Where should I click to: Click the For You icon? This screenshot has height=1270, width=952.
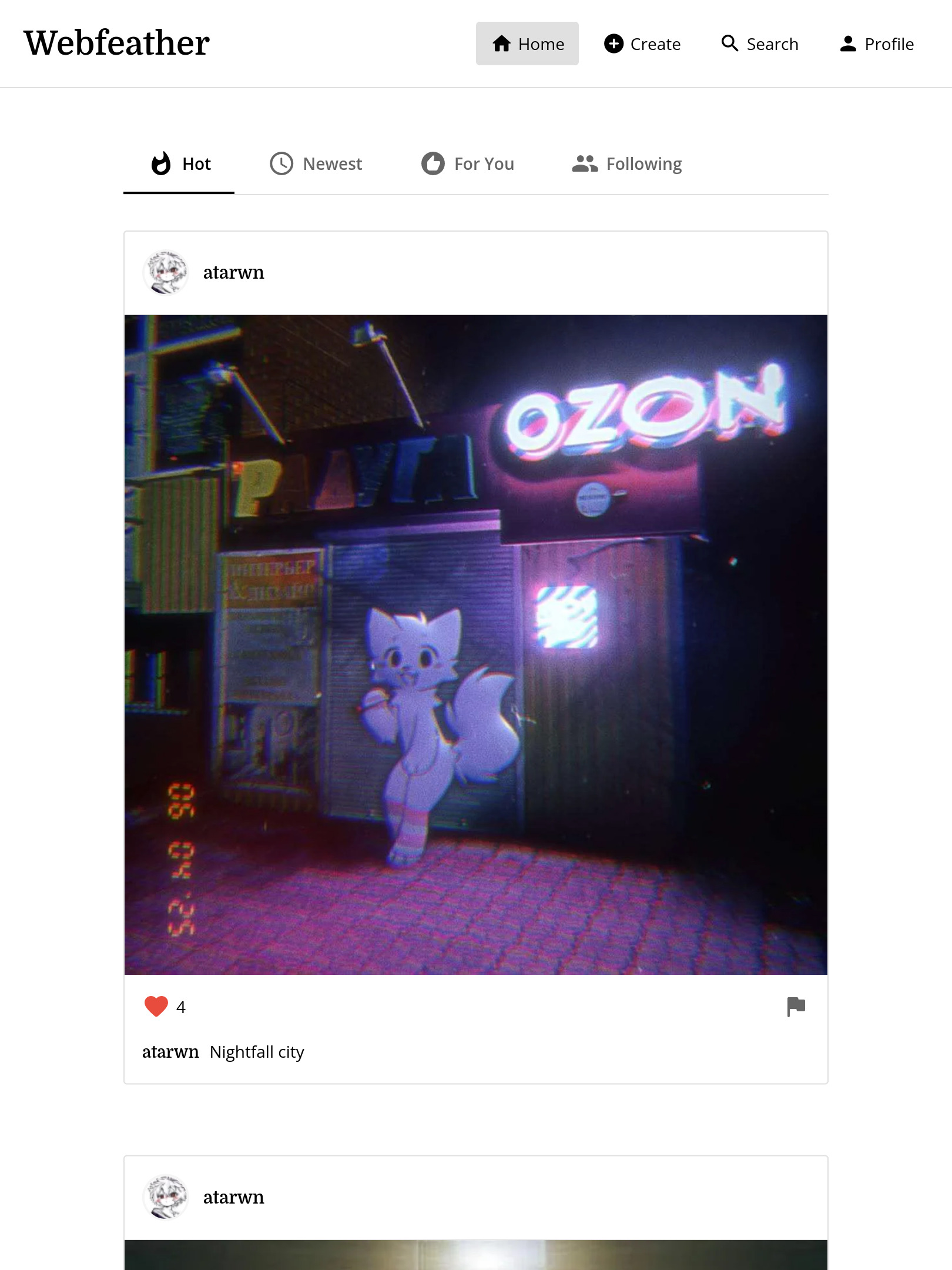coord(433,163)
